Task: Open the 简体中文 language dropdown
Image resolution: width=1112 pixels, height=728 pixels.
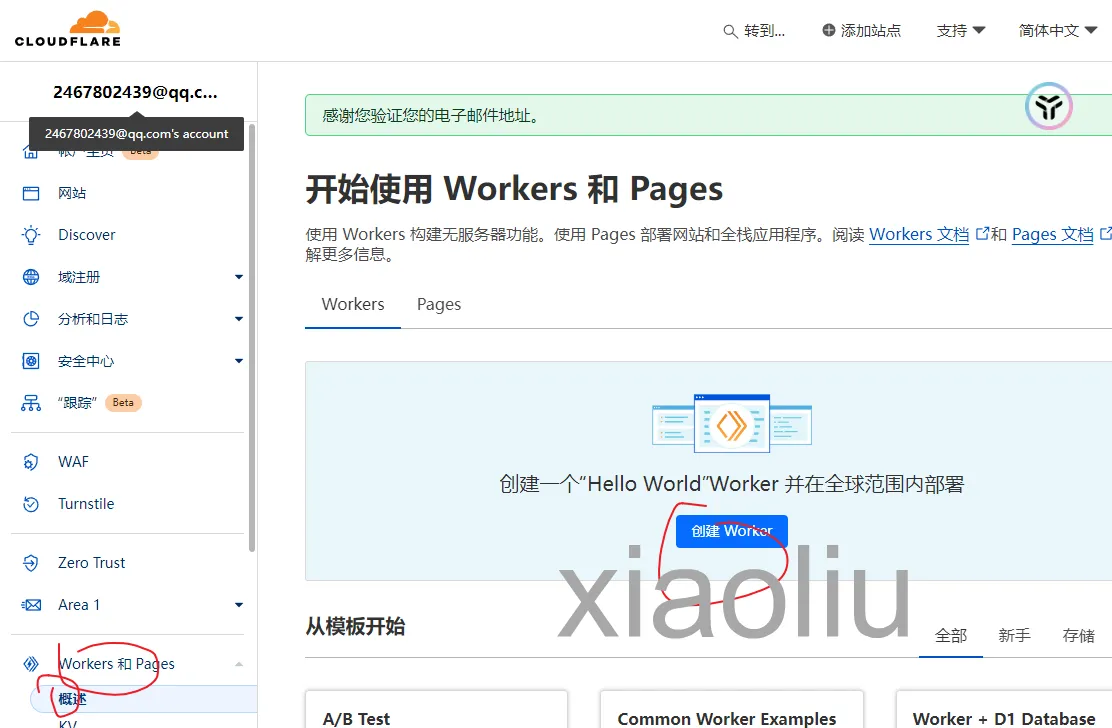Action: click(1058, 30)
